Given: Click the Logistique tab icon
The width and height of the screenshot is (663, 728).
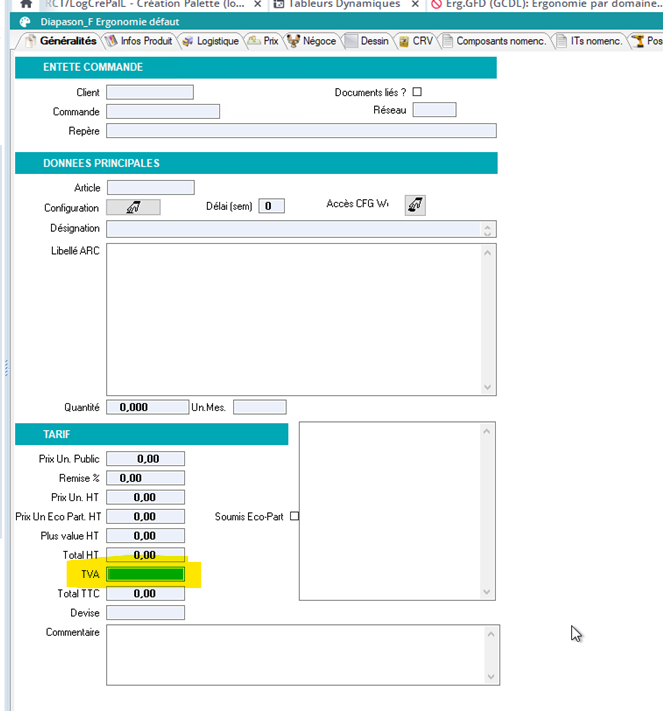Looking at the screenshot, I should tap(187, 41).
